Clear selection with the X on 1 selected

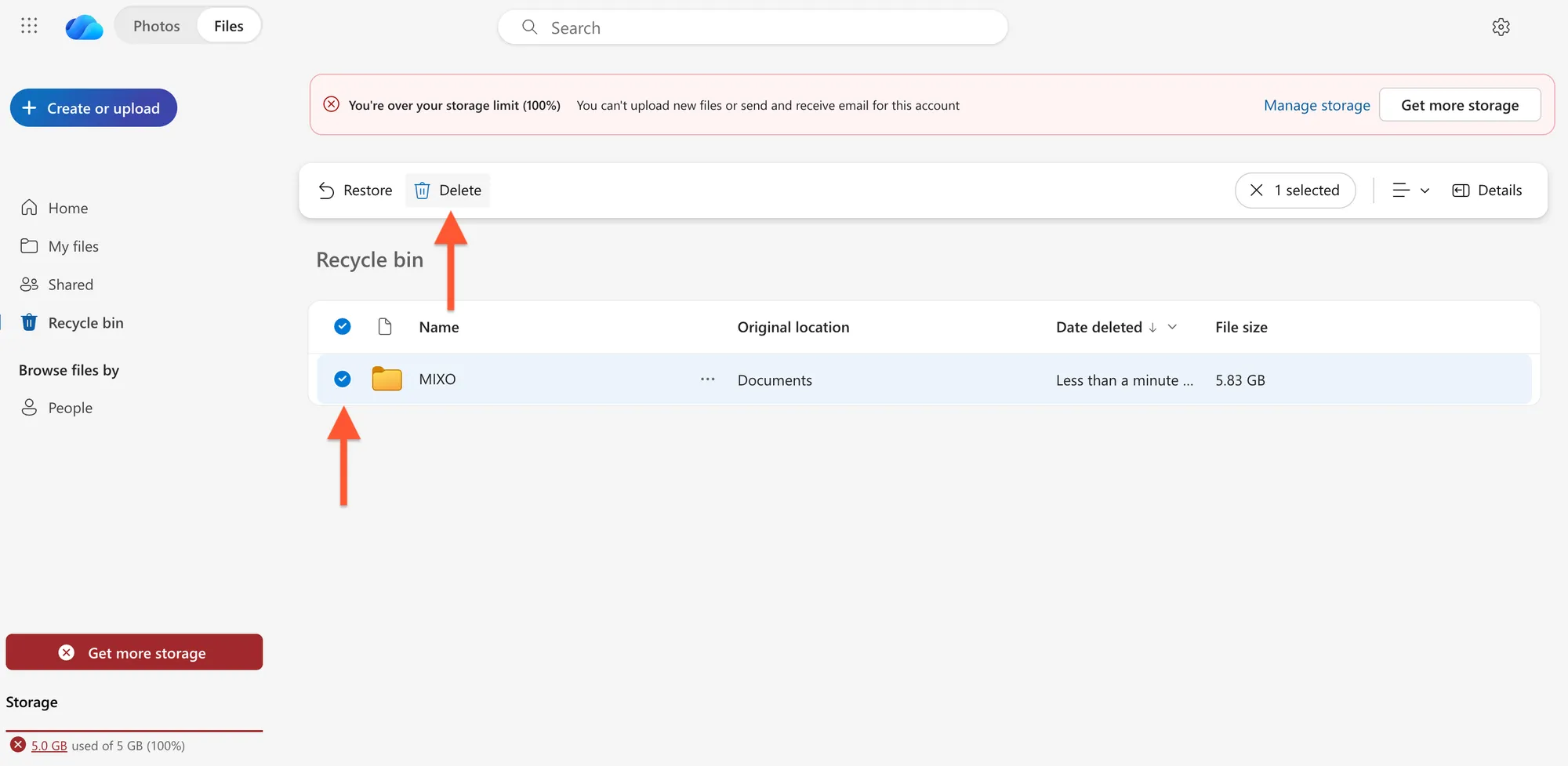1256,191
